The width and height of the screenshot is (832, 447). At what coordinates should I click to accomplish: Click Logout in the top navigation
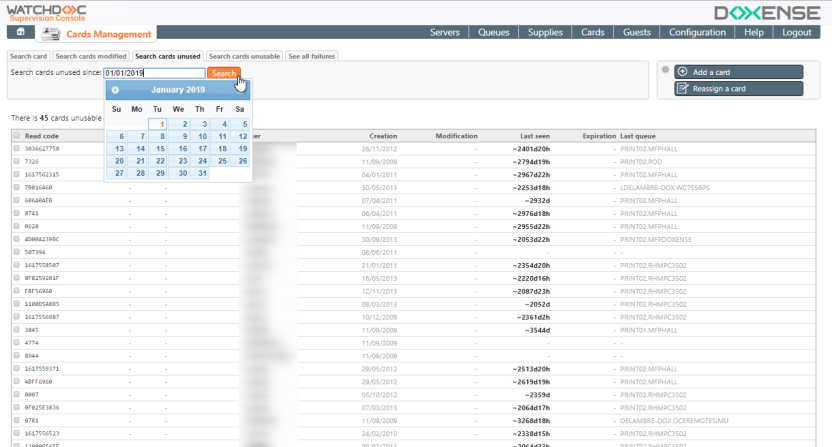[x=796, y=33]
